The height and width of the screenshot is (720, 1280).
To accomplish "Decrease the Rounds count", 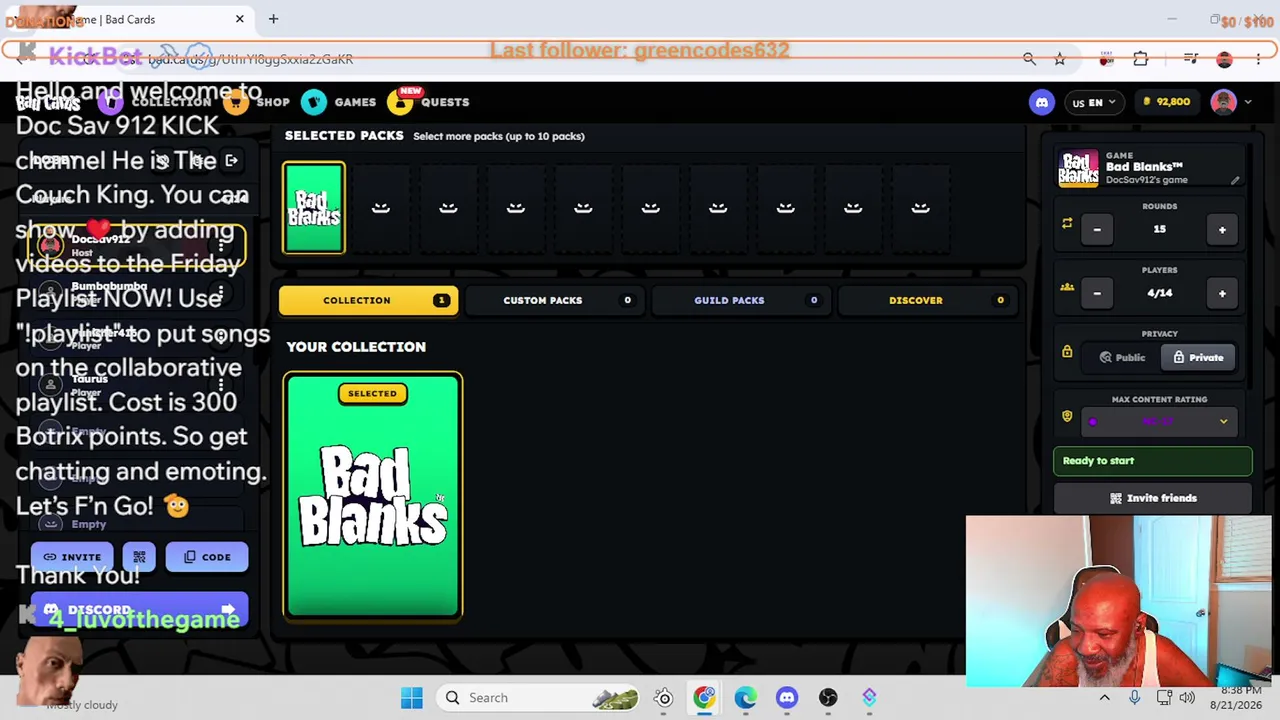I will point(1097,230).
